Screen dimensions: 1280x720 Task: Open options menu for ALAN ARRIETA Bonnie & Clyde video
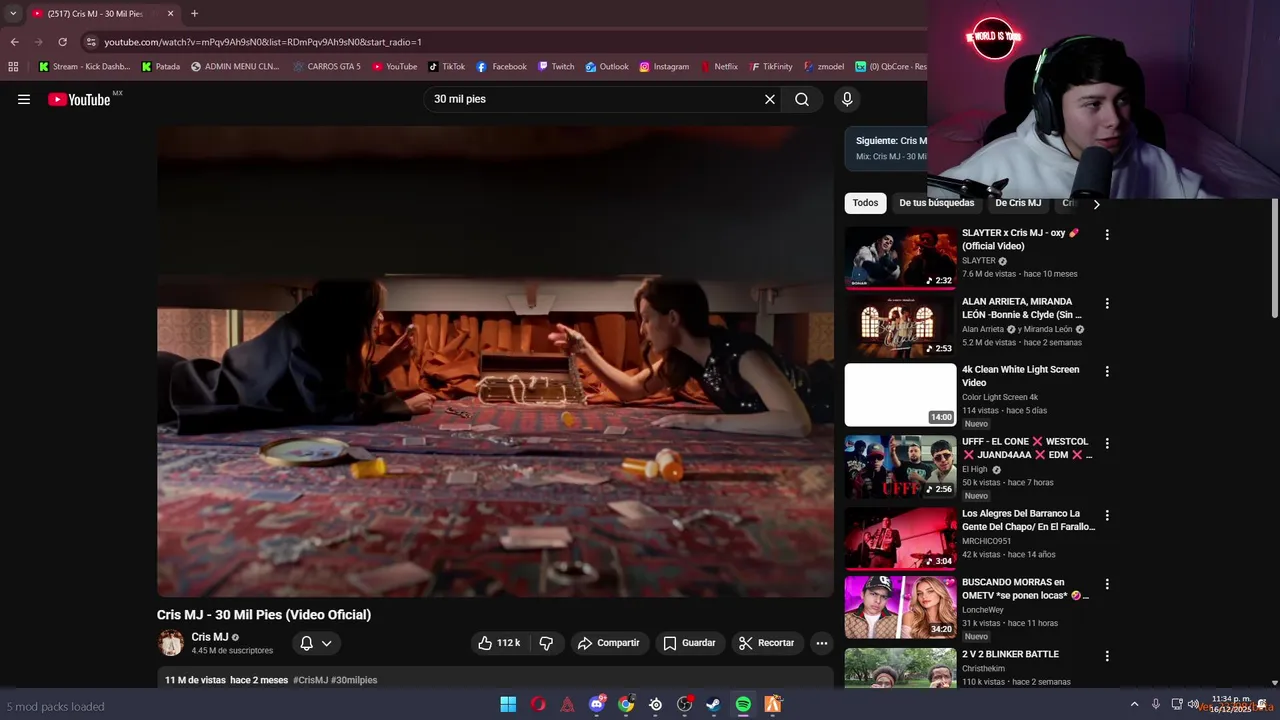[1106, 303]
